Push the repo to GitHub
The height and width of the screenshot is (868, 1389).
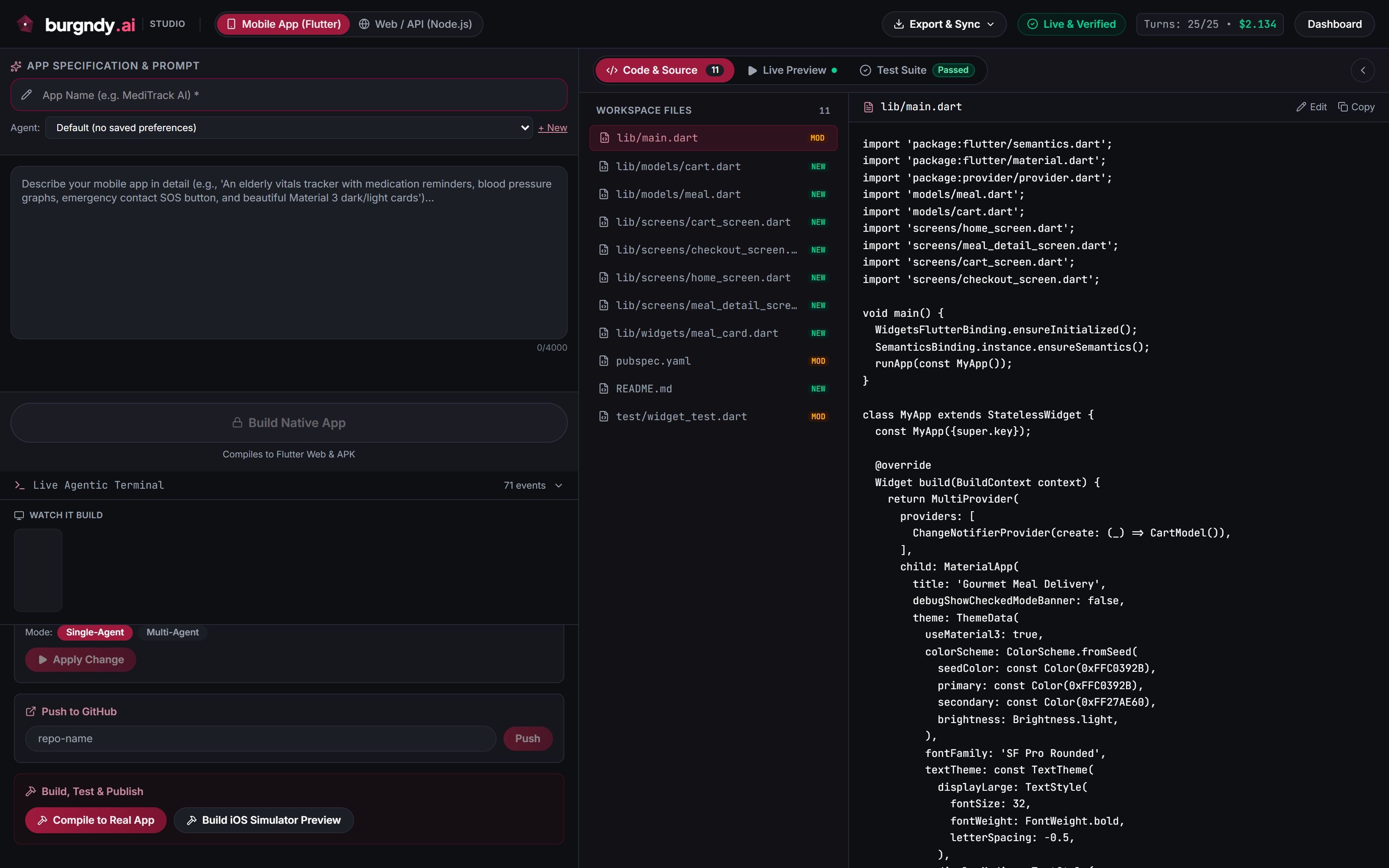527,738
